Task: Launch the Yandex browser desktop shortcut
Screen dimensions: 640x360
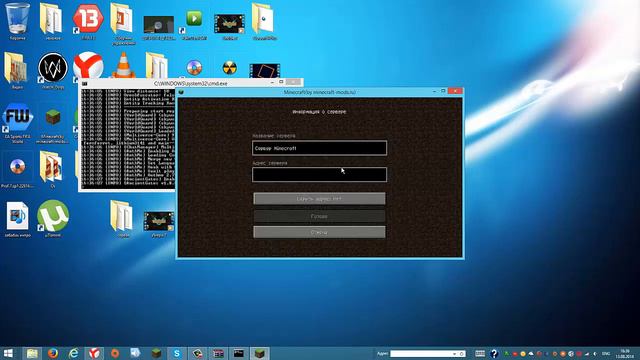Action: click(88, 65)
